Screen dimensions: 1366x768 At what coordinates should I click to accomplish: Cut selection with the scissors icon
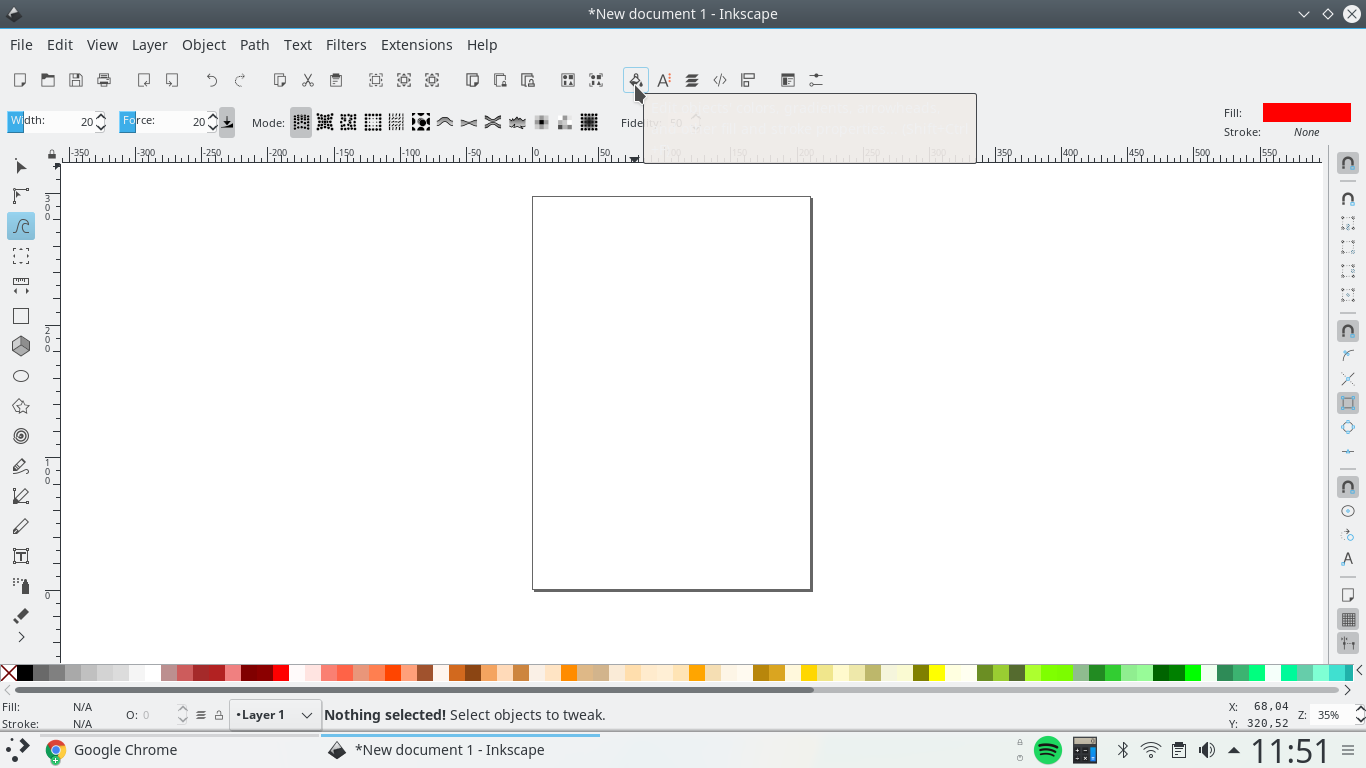coord(308,80)
